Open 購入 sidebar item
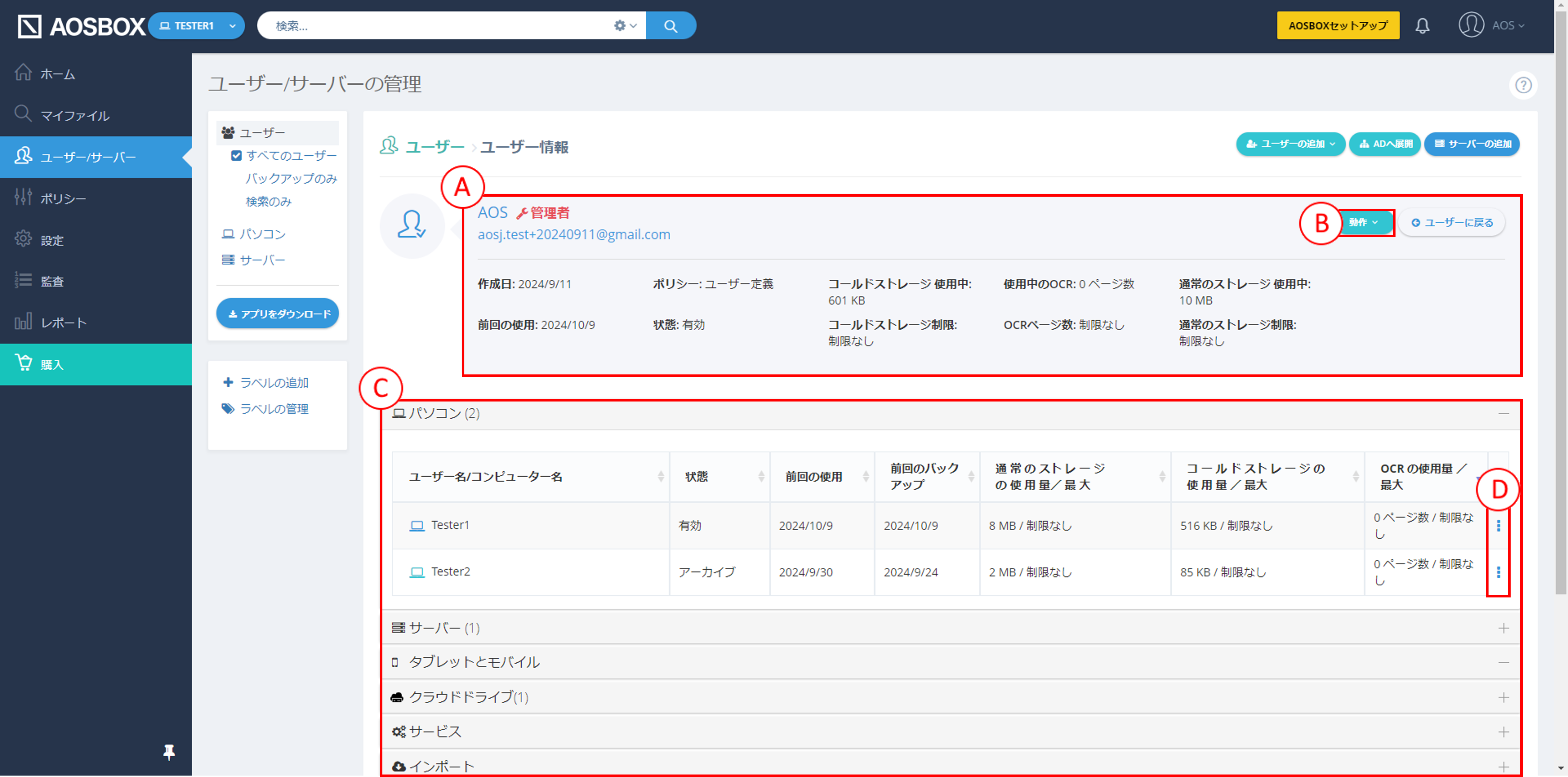 tap(96, 364)
